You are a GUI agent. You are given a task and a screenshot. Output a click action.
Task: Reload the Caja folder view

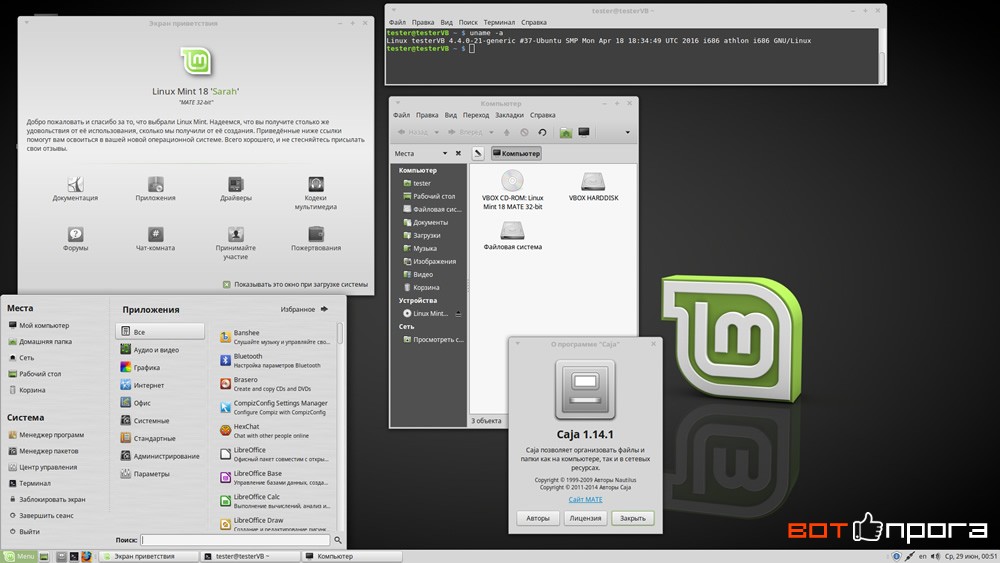pos(542,133)
